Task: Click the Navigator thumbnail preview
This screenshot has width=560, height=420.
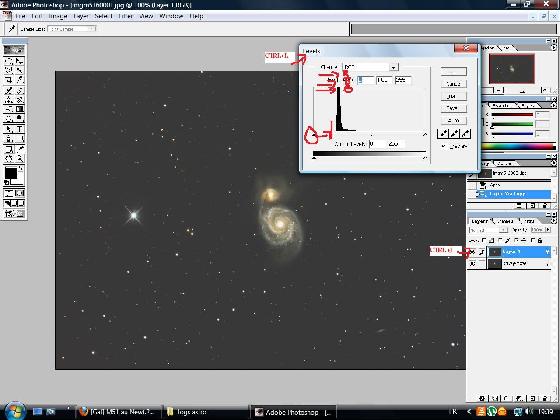Action: [x=511, y=69]
